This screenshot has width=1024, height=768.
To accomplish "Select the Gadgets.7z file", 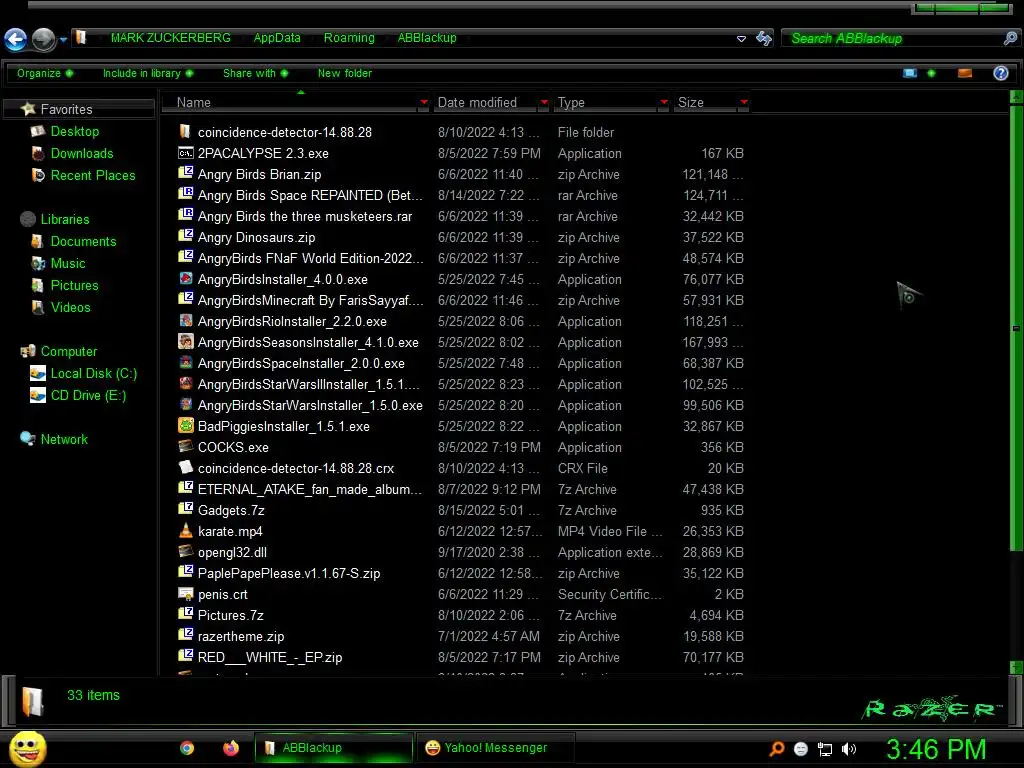I will pyautogui.click(x=231, y=511).
